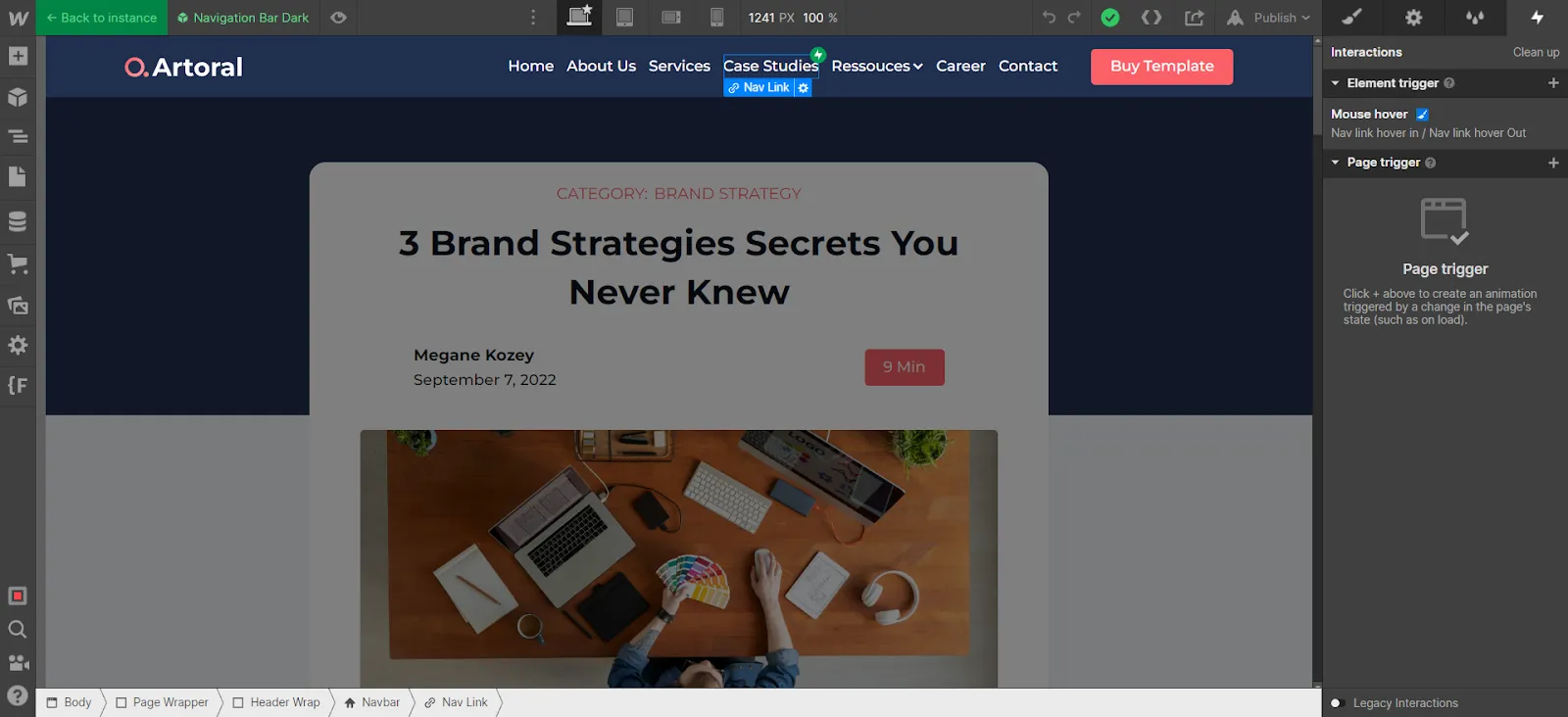The height and width of the screenshot is (717, 1568).
Task: Toggle the preview eye icon
Action: coord(338,18)
